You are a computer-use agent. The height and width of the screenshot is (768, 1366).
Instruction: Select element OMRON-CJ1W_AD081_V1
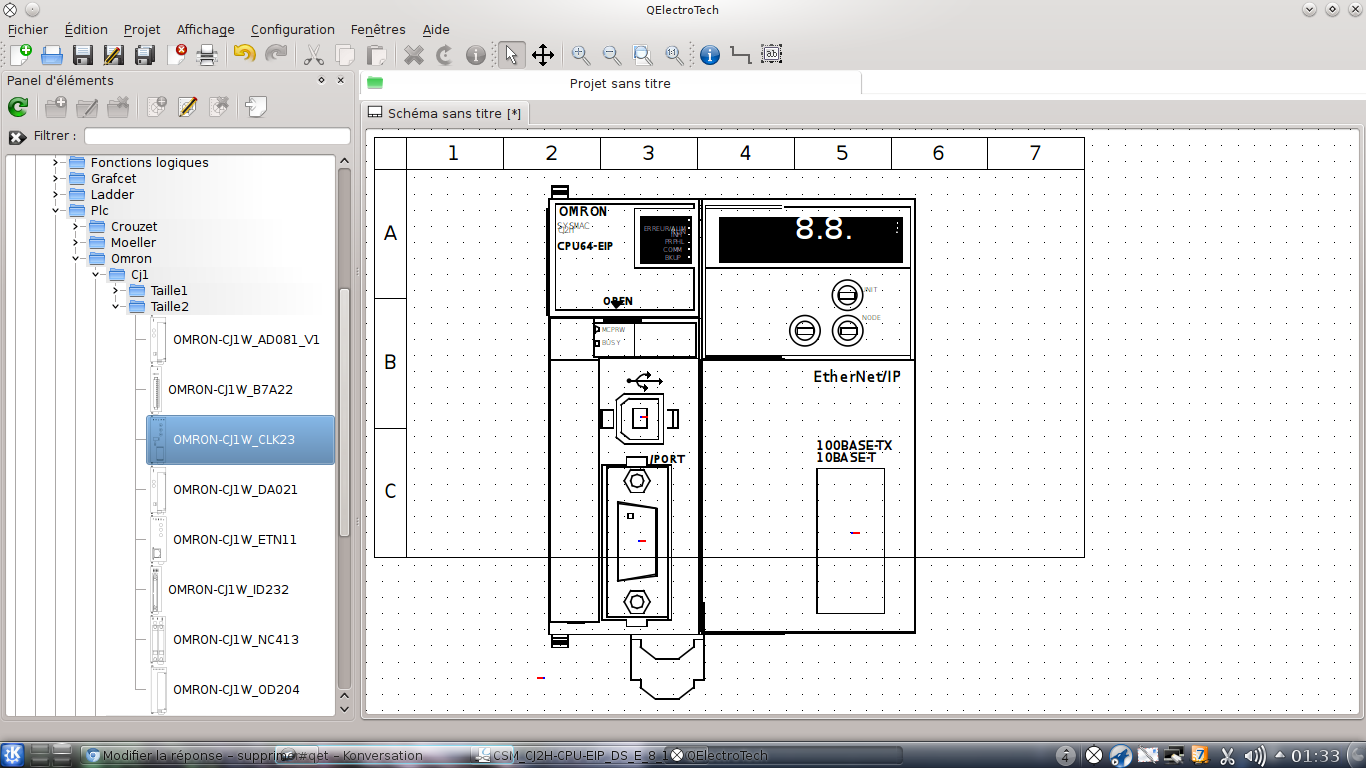click(x=241, y=339)
